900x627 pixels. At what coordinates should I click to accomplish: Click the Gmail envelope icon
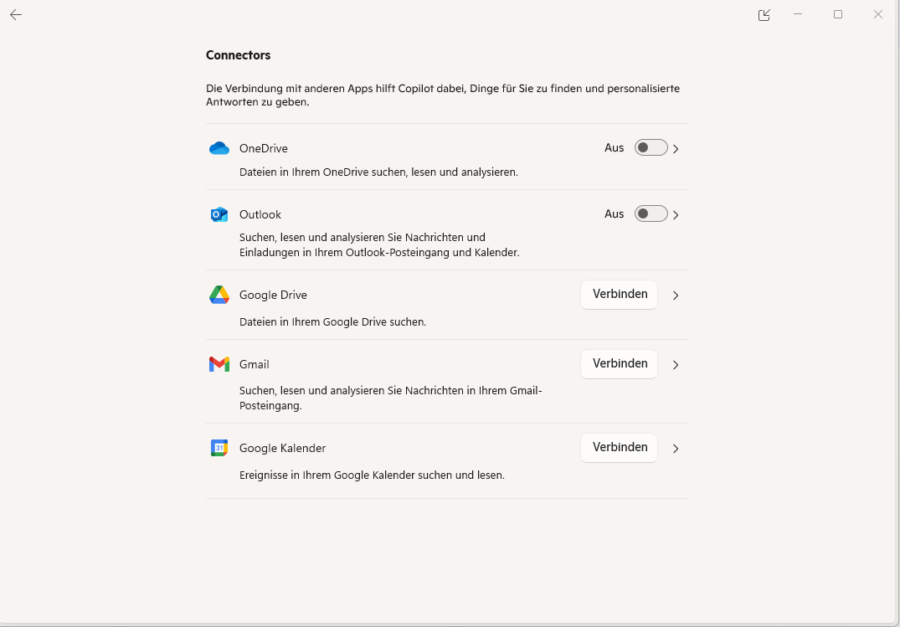coord(219,364)
